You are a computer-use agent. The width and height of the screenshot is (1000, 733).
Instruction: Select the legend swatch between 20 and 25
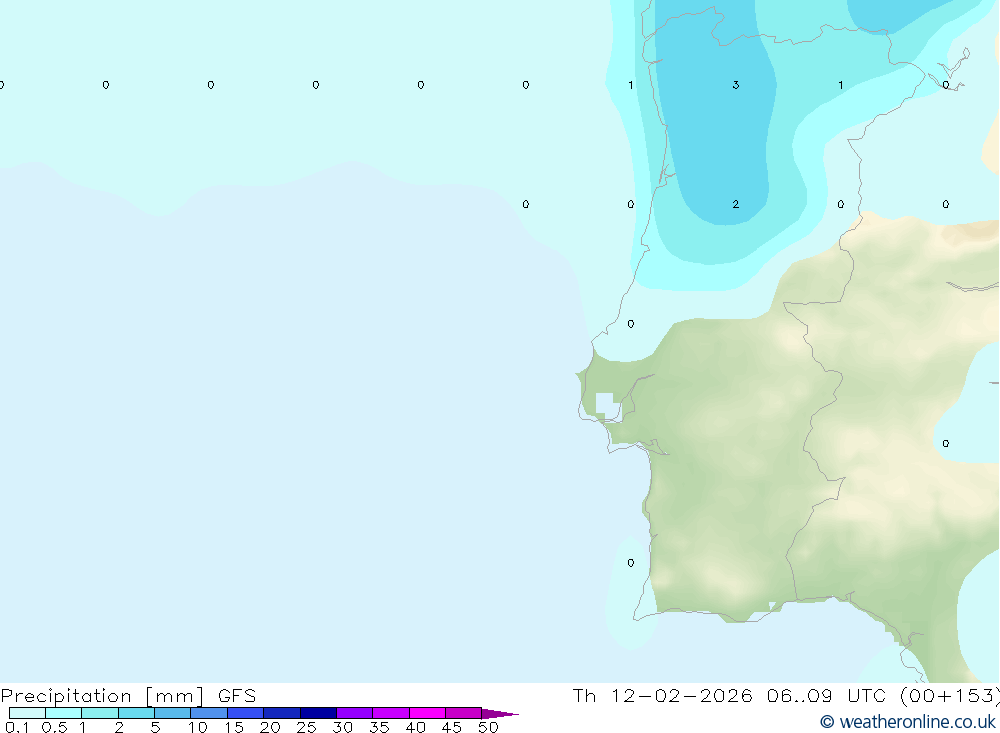(x=282, y=713)
